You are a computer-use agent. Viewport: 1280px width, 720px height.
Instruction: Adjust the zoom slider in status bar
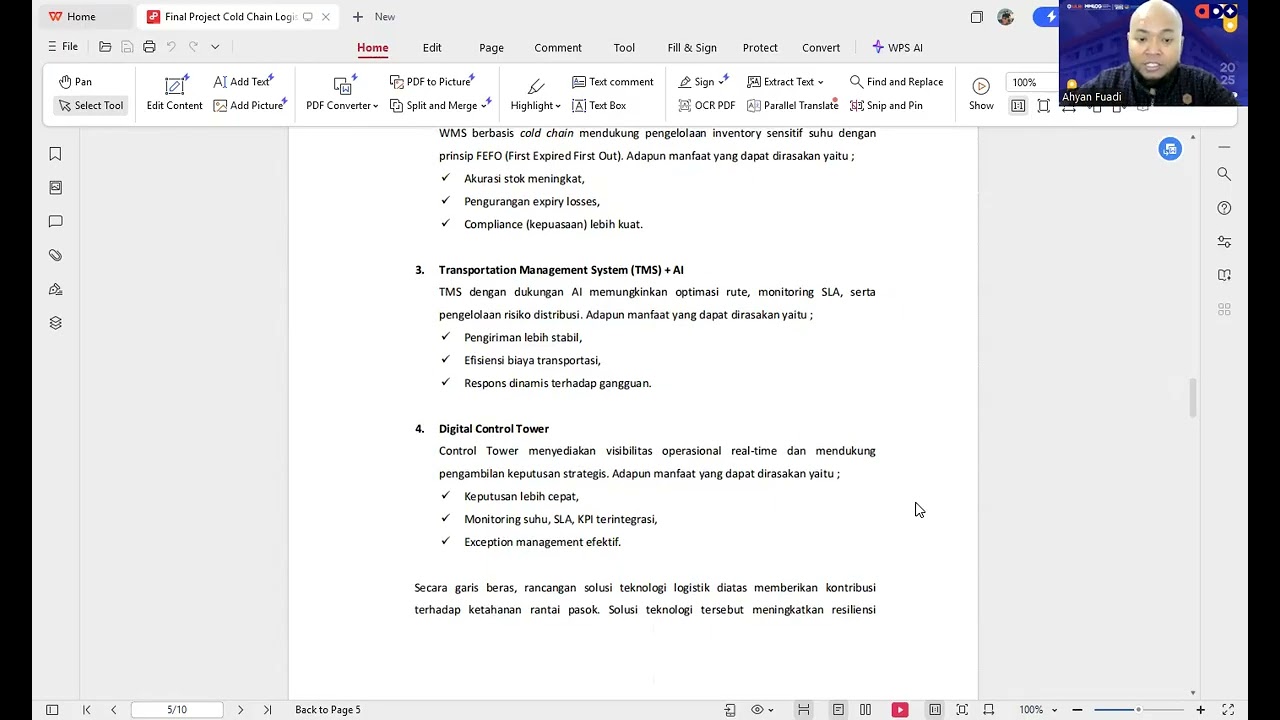click(x=1139, y=710)
